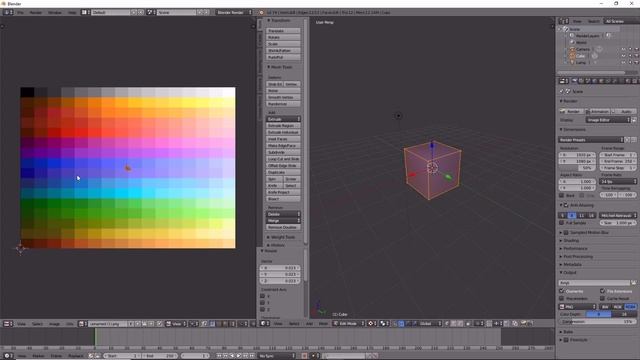This screenshot has width=640, height=360.
Task: Select the Camera object icon in outliner
Action: click(x=572, y=49)
